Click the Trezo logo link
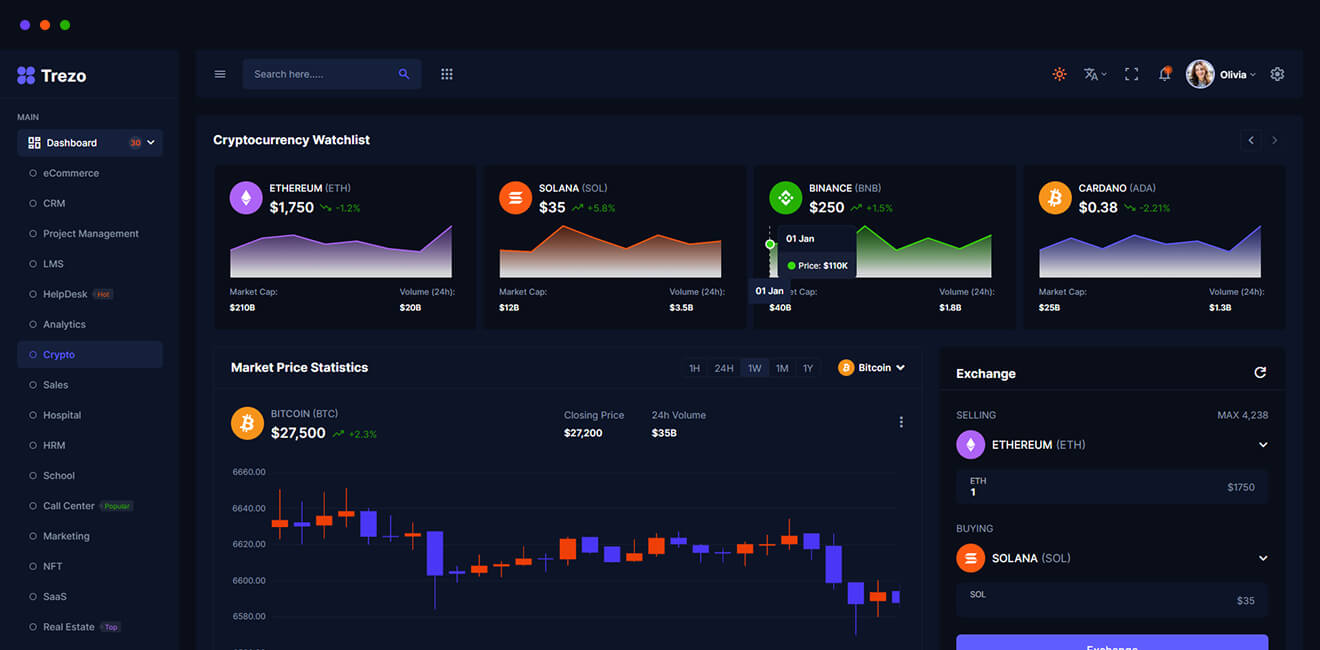This screenshot has width=1320, height=650. (52, 76)
